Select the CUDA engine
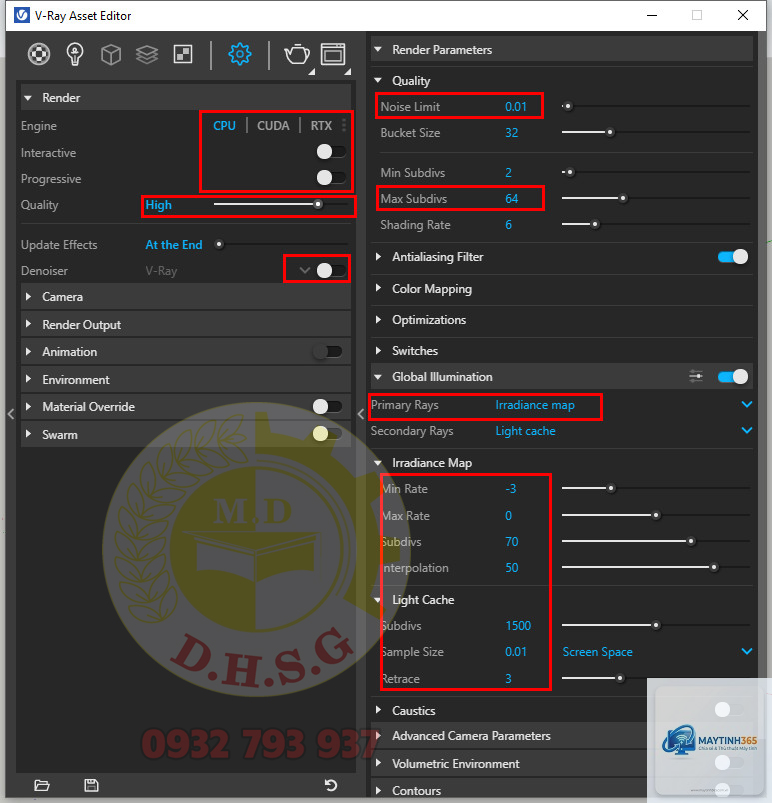 point(273,125)
